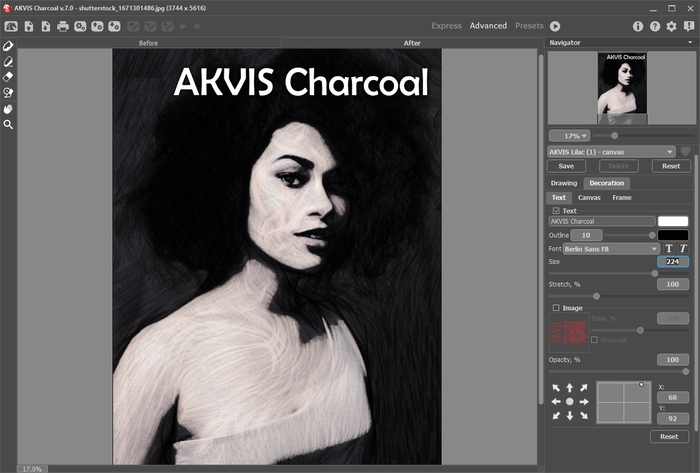Switch to Advanced mode
700x473 pixels.
coord(488,26)
